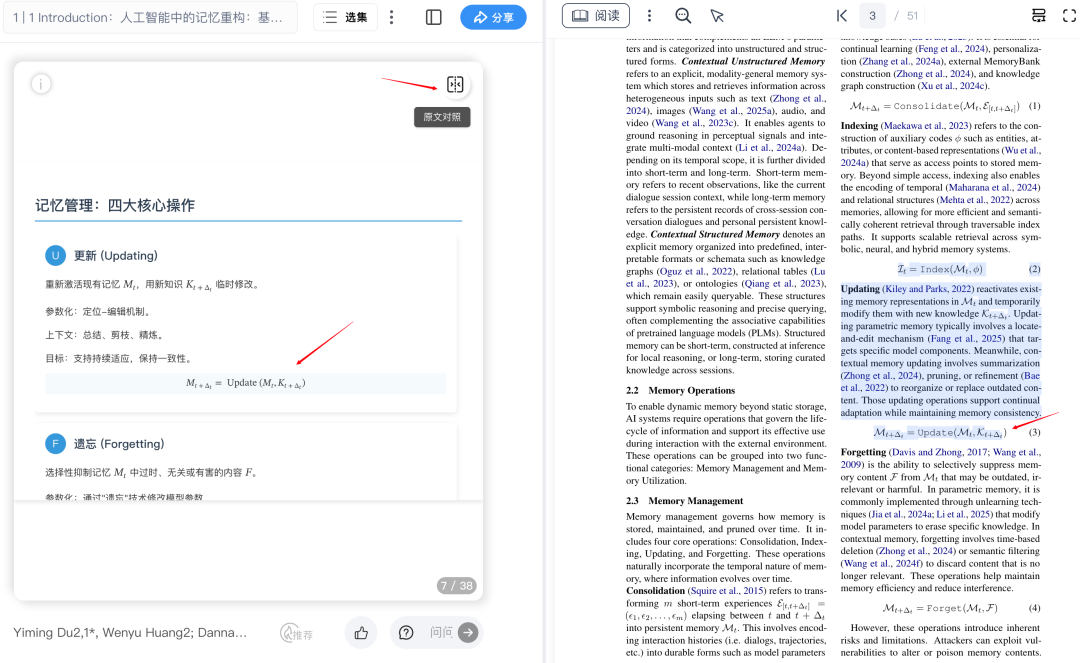Screen dimensions: 1080x663
Task: Click the 分享 share button
Action: pos(493,17)
